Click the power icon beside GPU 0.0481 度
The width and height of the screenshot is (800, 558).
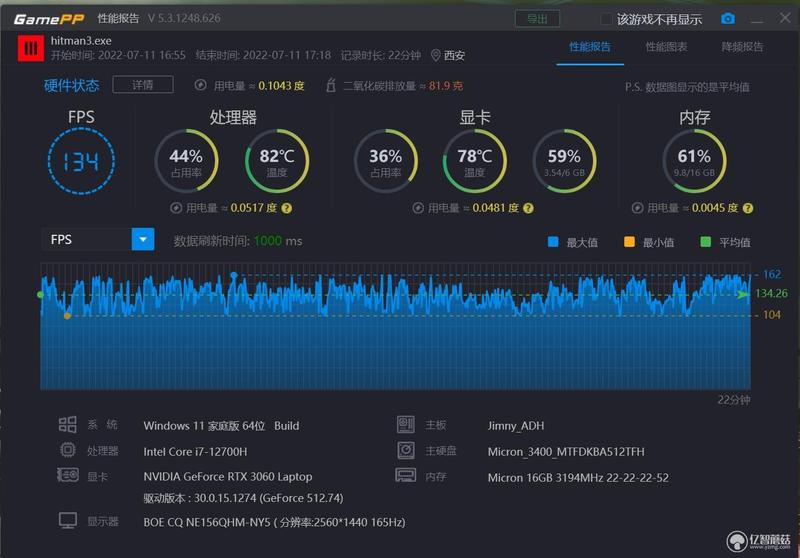pyautogui.click(x=418, y=208)
